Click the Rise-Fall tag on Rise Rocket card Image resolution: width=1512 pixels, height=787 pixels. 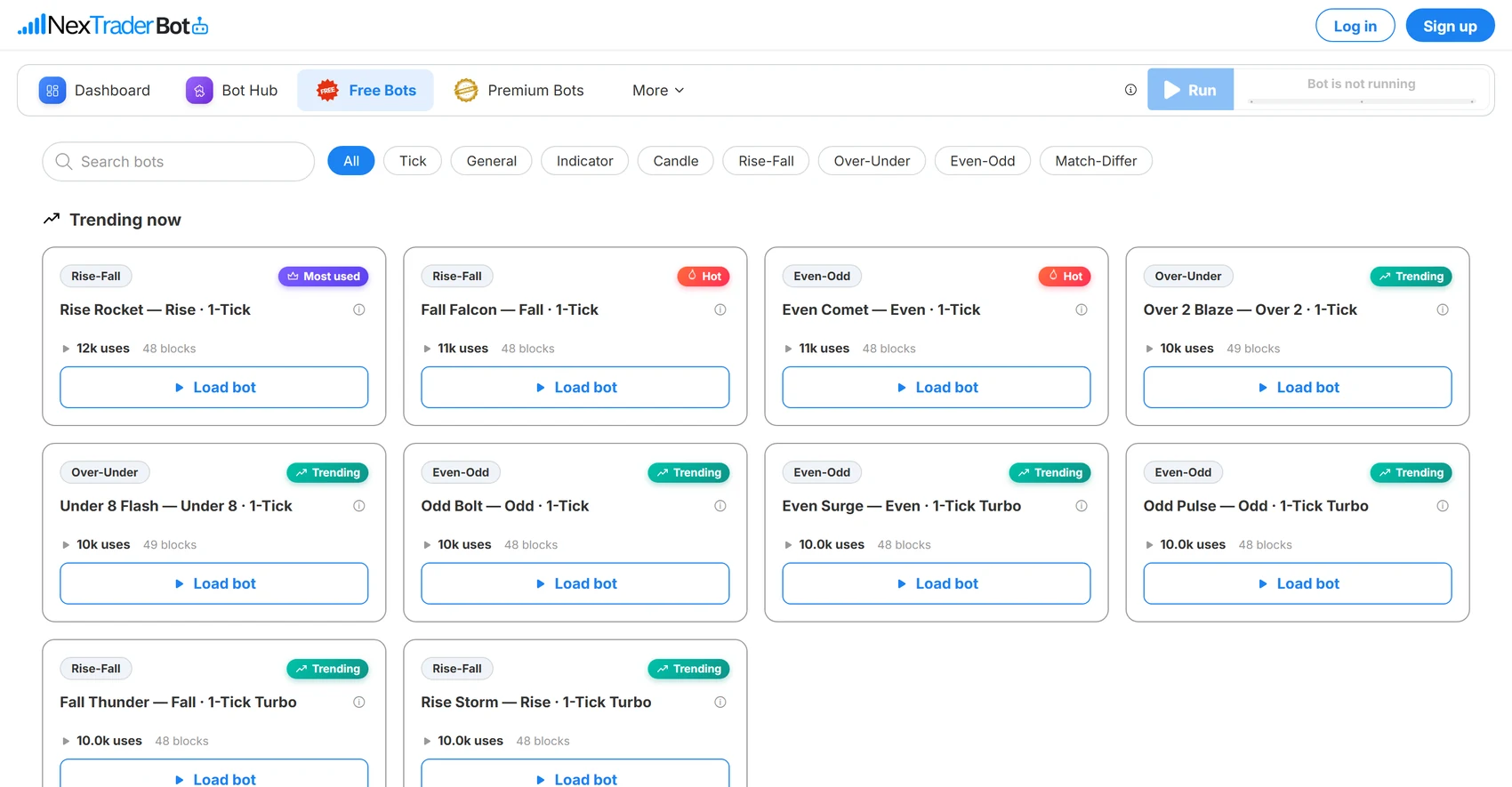[x=96, y=277]
